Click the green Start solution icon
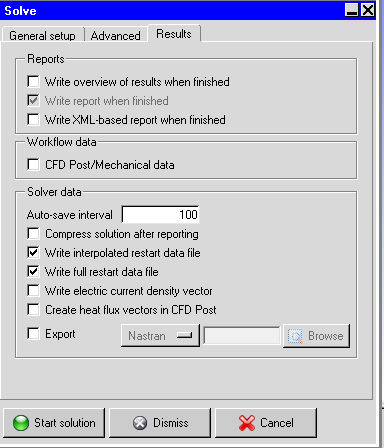384x448 pixels. coord(21,423)
